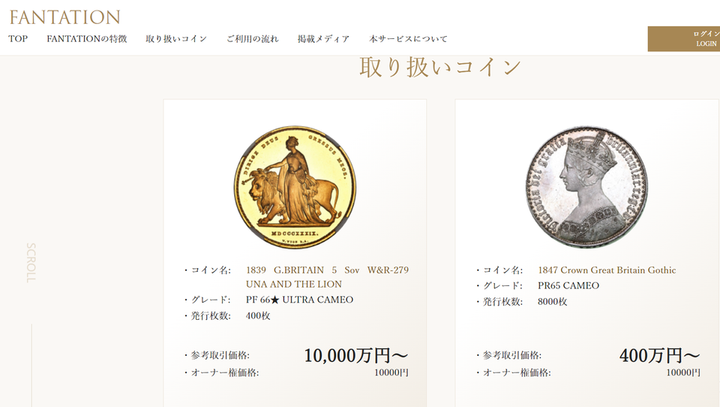Click the 400枚 mintage value

point(258,316)
